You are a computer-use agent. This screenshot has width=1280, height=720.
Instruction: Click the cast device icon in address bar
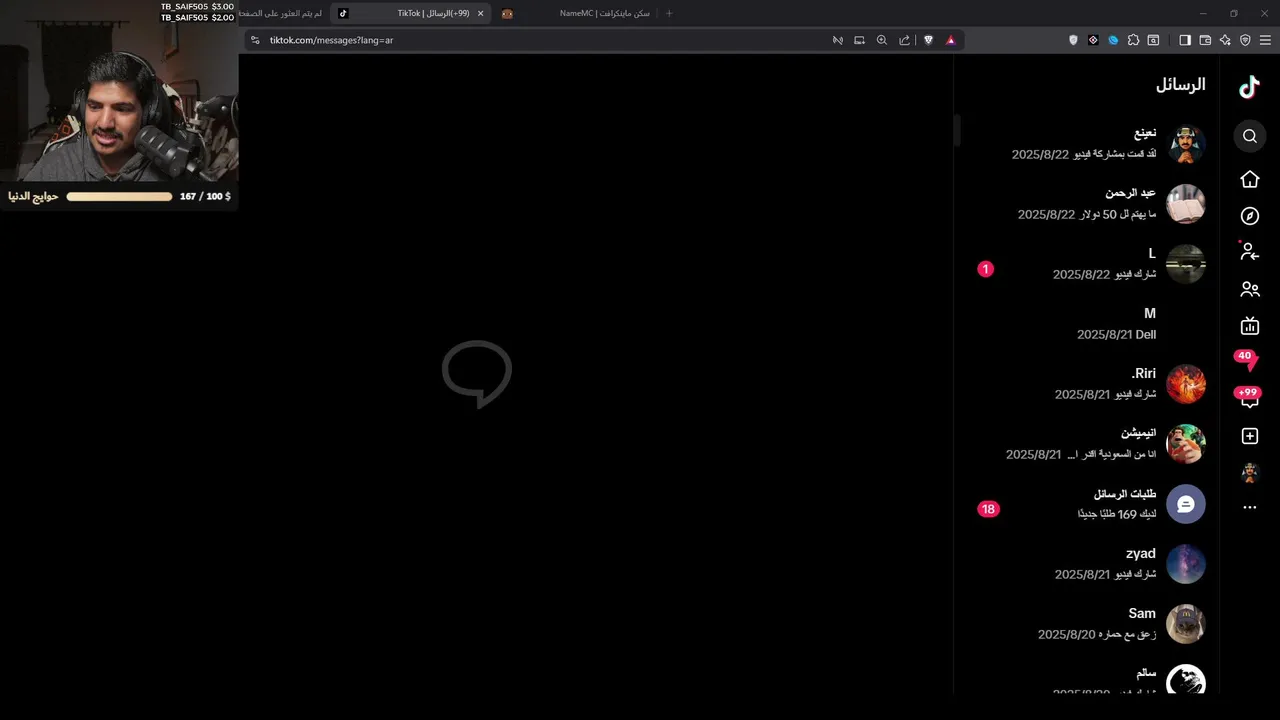pyautogui.click(x=859, y=40)
